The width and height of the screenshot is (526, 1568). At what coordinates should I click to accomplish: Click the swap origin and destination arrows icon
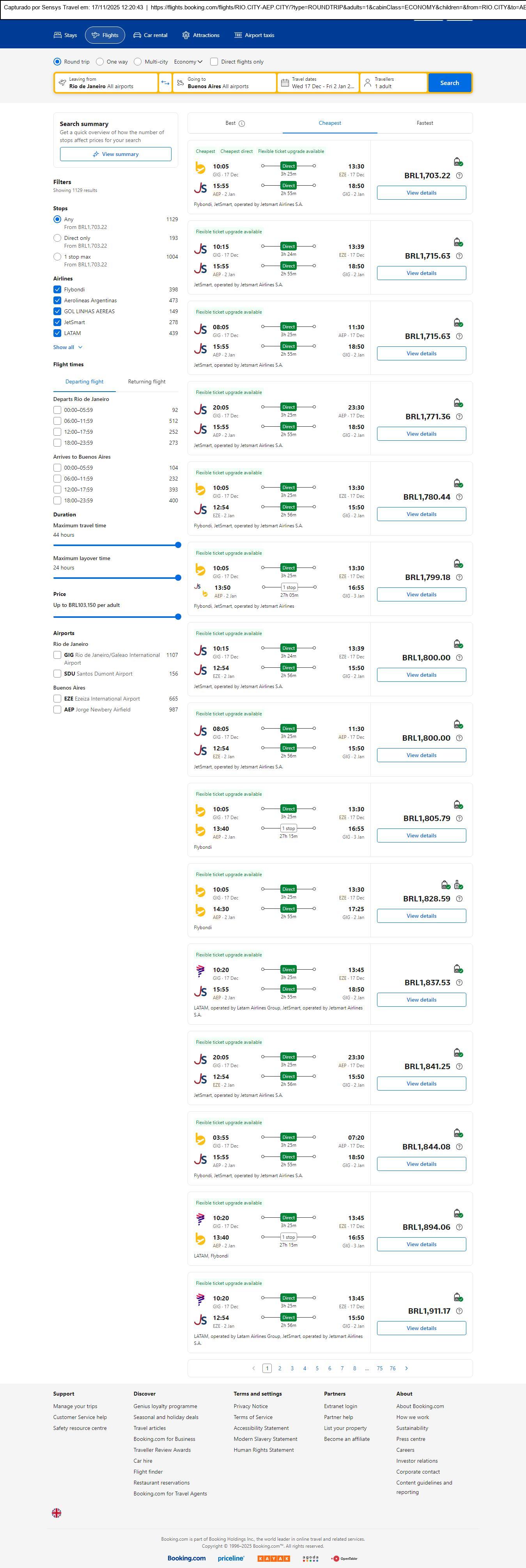click(165, 83)
